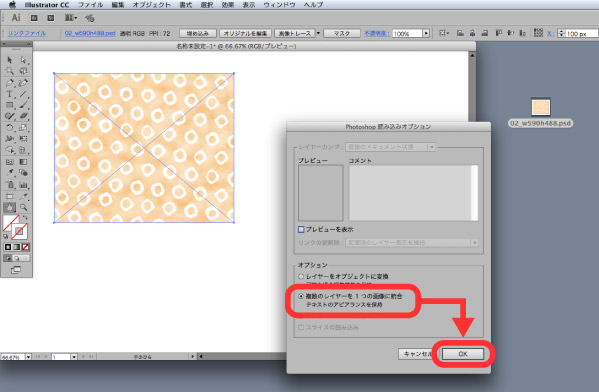Select 複数のレイヤーを1つの画像に統合 radio option
The width and height of the screenshot is (599, 392).
point(301,296)
